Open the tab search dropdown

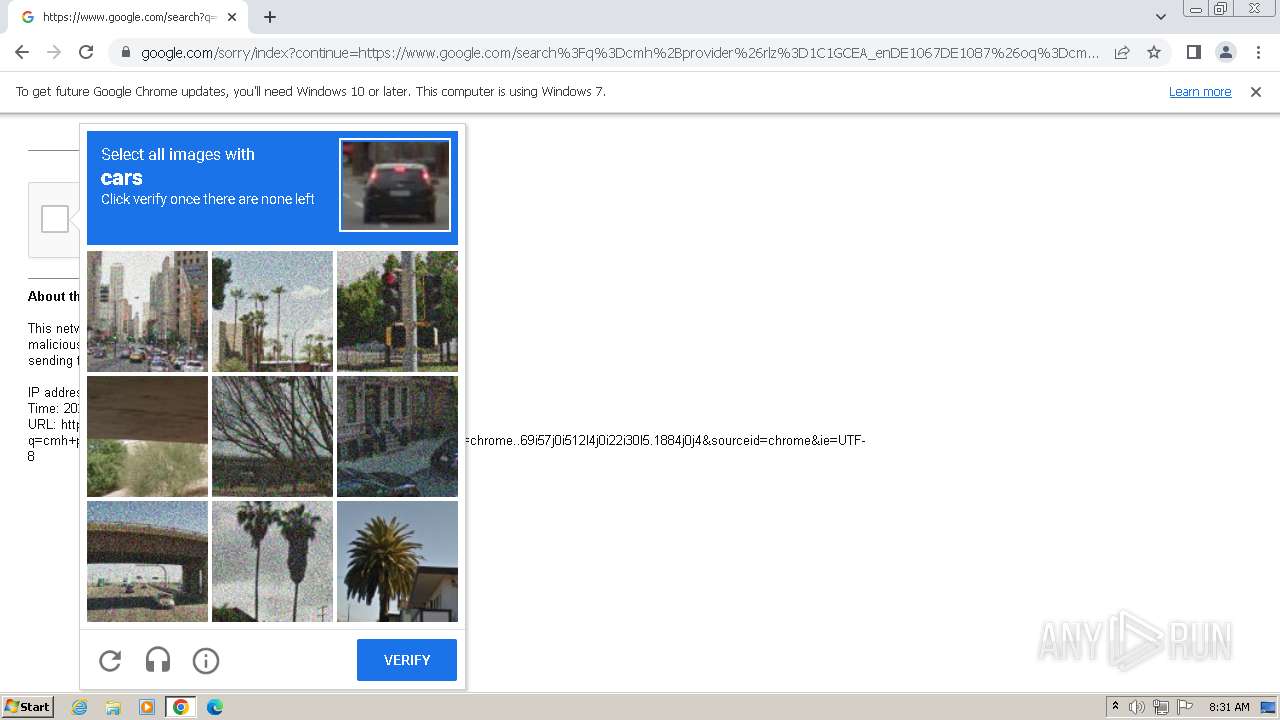coord(1160,17)
